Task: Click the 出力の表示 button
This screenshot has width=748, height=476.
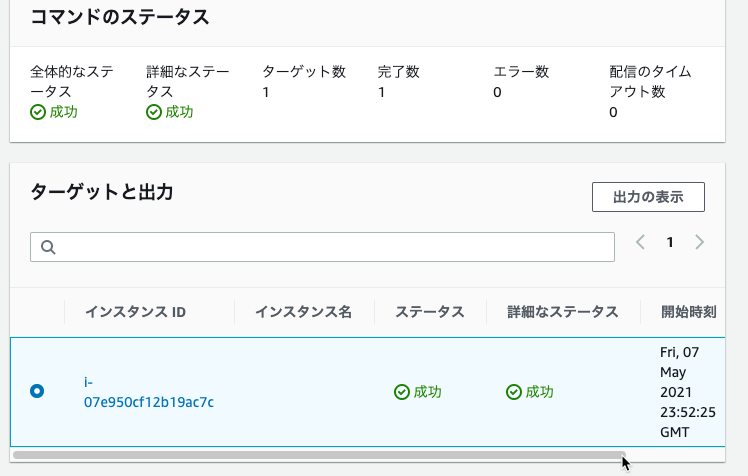Action: point(648,197)
